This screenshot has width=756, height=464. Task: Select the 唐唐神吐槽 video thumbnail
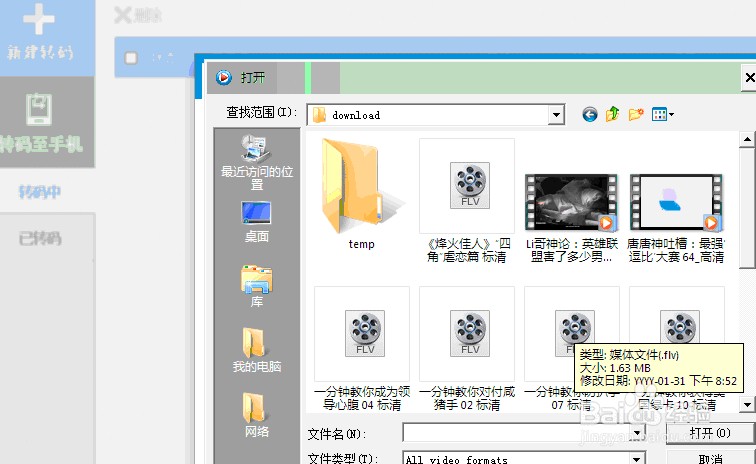click(676, 203)
